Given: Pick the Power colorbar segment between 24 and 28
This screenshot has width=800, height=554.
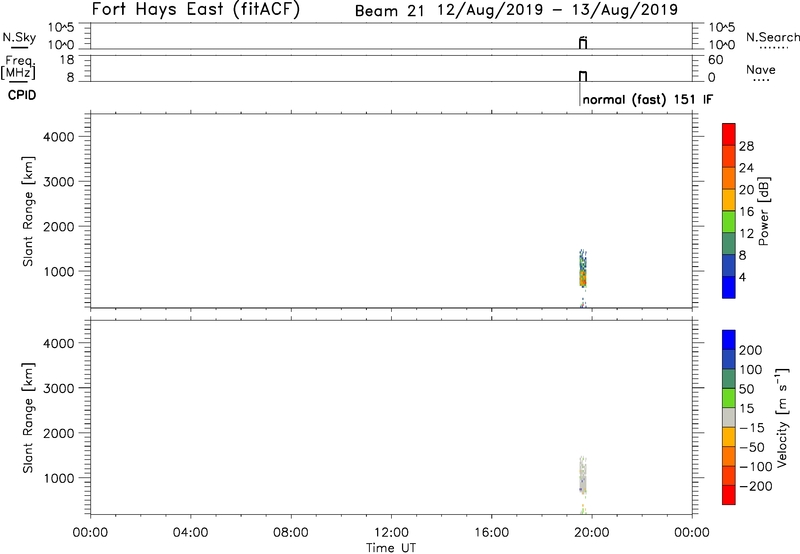Looking at the screenshot, I should click(729, 156).
